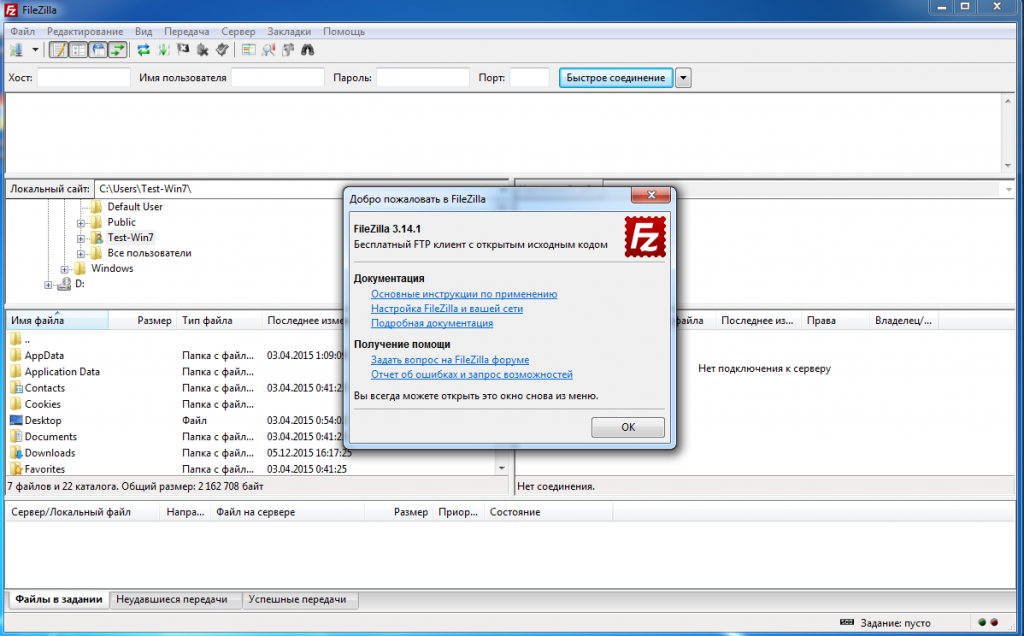Screen dimensions: 1024x636
Task: Switch to the Файлы в задании tab
Action: tap(59, 599)
